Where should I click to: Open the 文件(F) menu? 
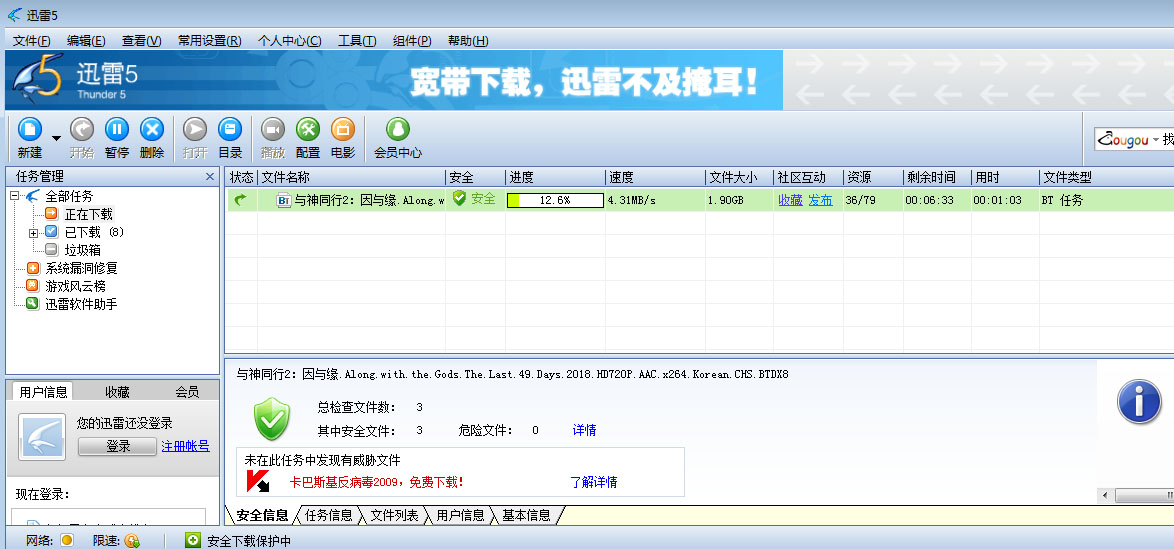pyautogui.click(x=31, y=40)
